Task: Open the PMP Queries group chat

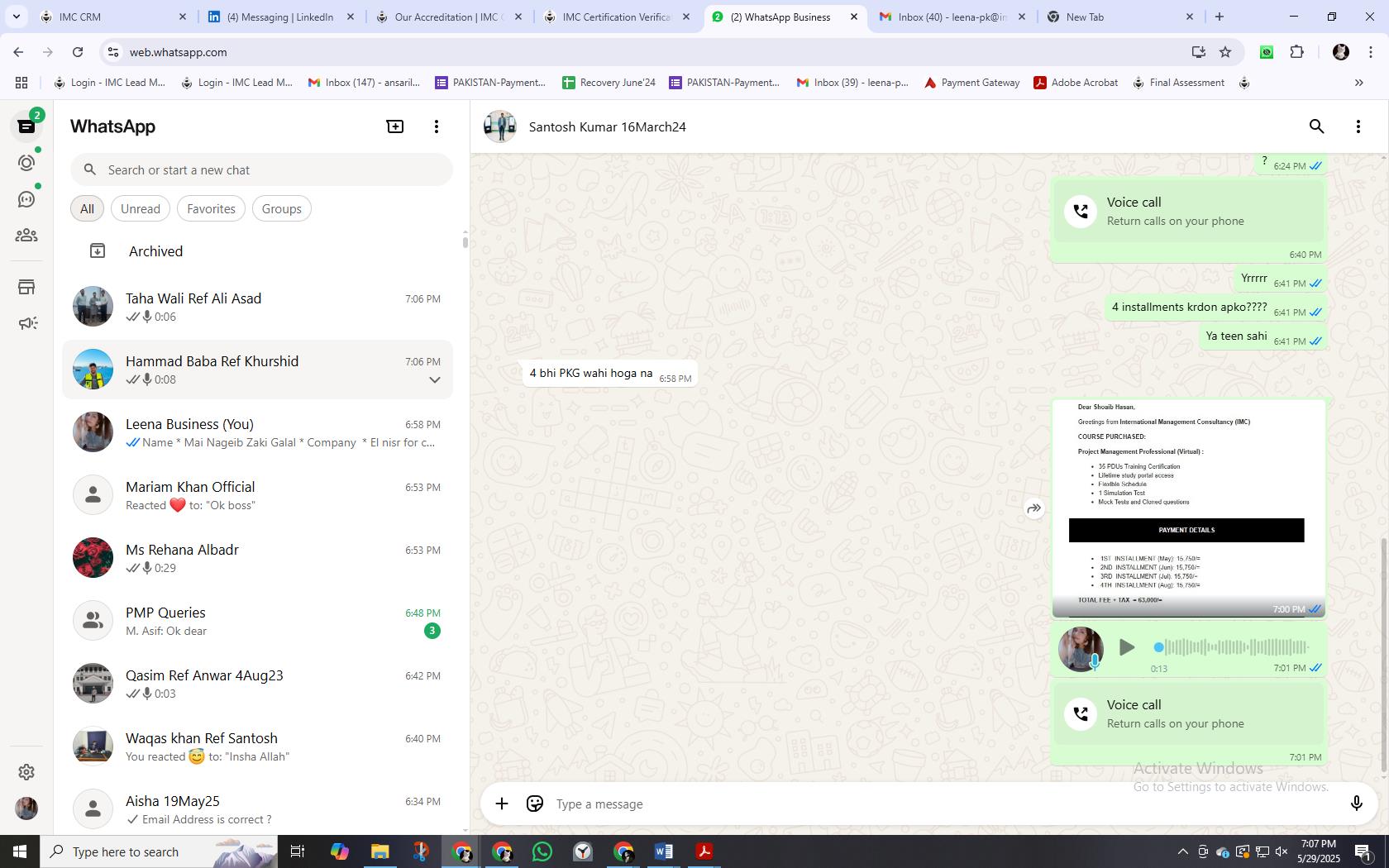Action: pyautogui.click(x=258, y=621)
